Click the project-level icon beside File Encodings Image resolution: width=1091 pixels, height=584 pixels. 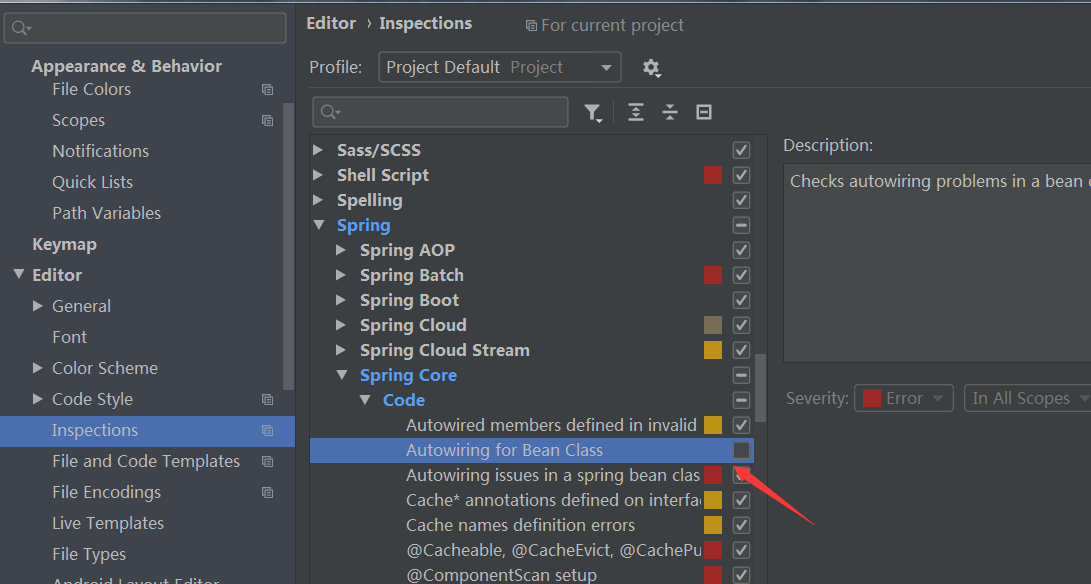[267, 492]
